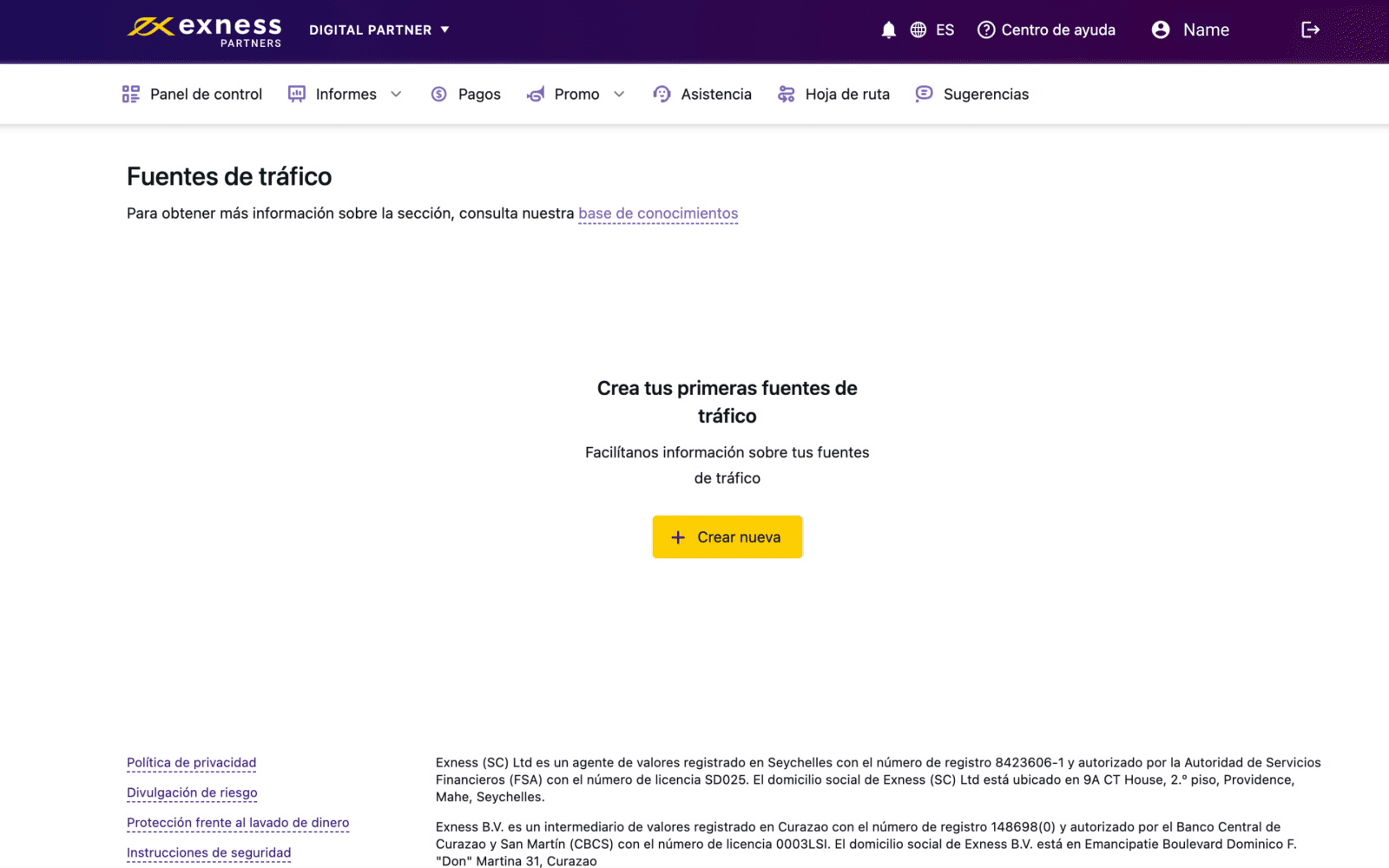
Task: Click the globe language icon
Action: (918, 30)
